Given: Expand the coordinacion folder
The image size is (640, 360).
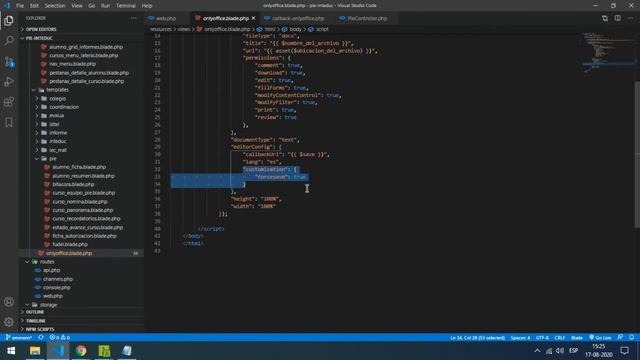Looking at the screenshot, I should click(x=64, y=107).
